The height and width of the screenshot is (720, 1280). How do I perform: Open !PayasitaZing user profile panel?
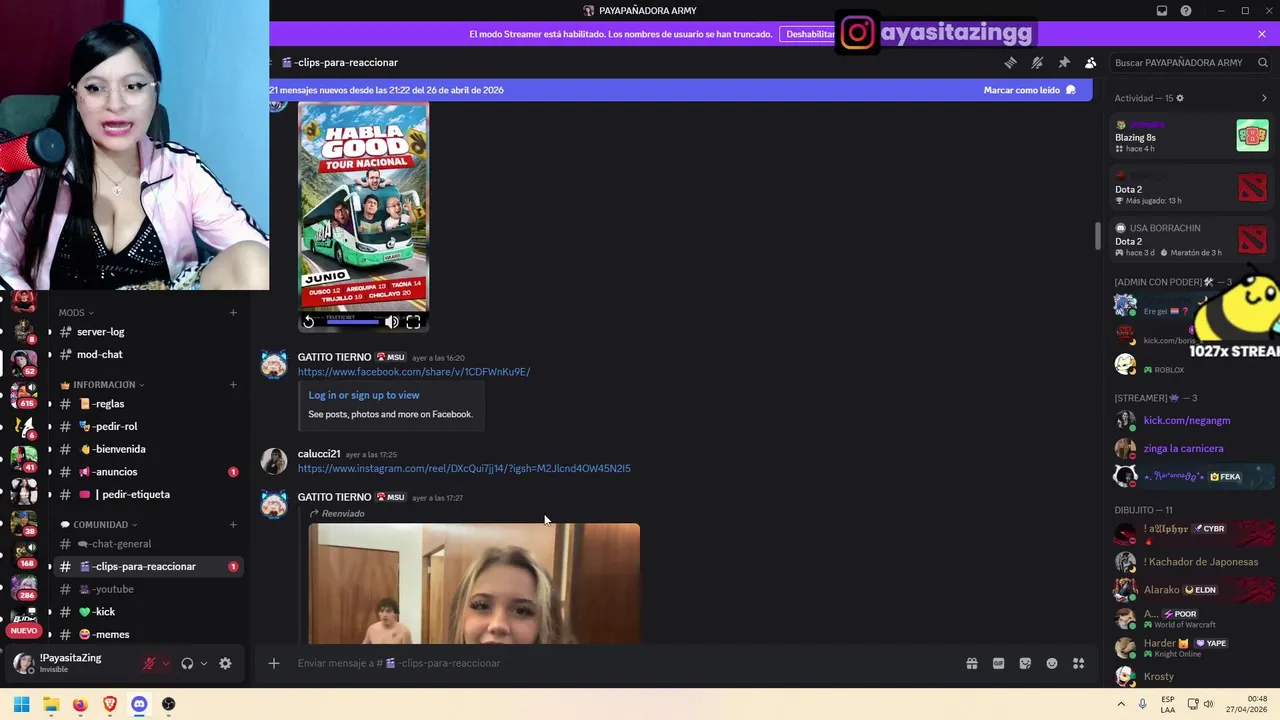coord(70,663)
